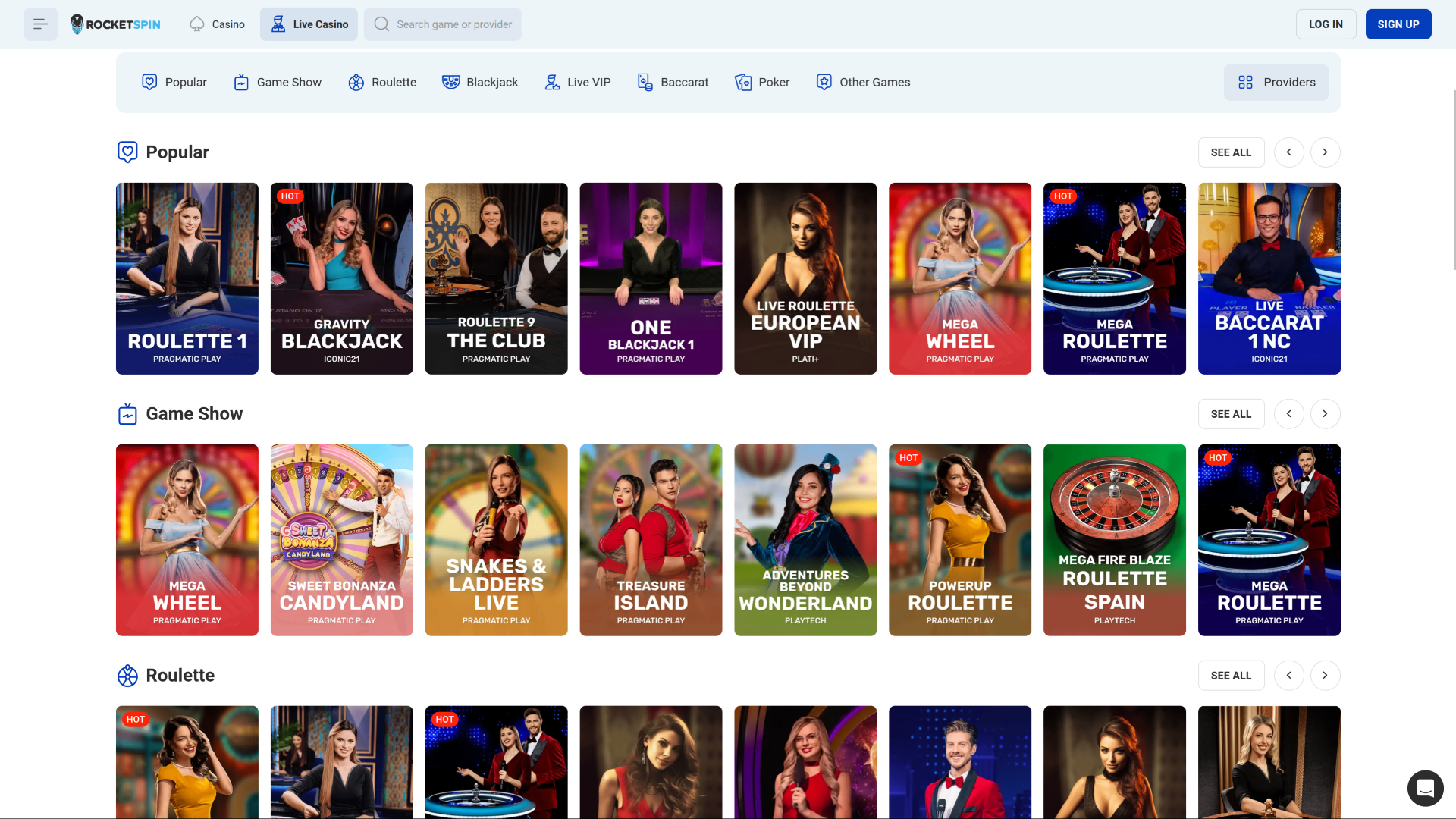Click the Game Show previous chevron
Viewport: 1456px width, 819px height.
1288,413
